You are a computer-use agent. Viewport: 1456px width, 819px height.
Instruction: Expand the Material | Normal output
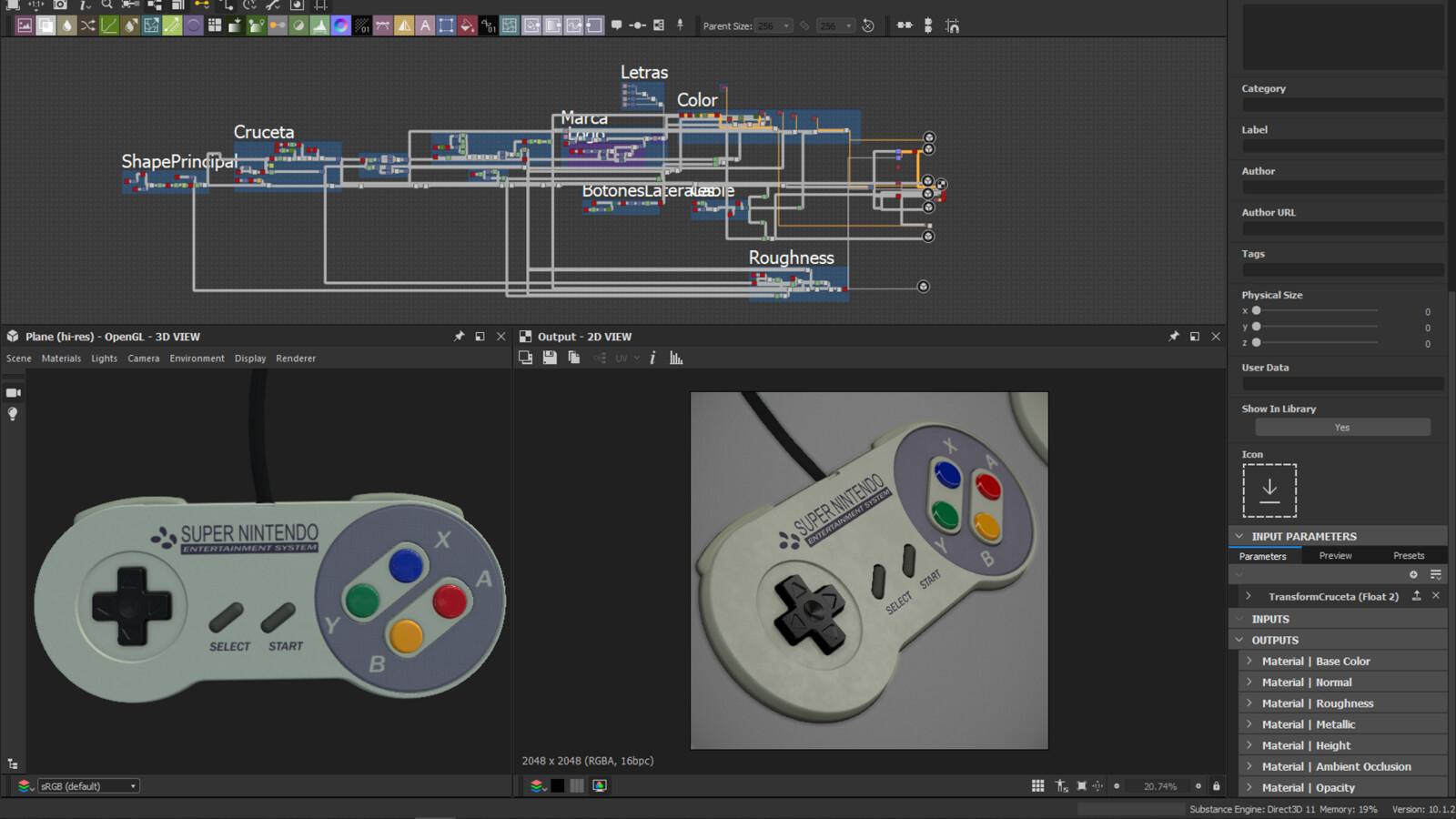click(x=1249, y=682)
